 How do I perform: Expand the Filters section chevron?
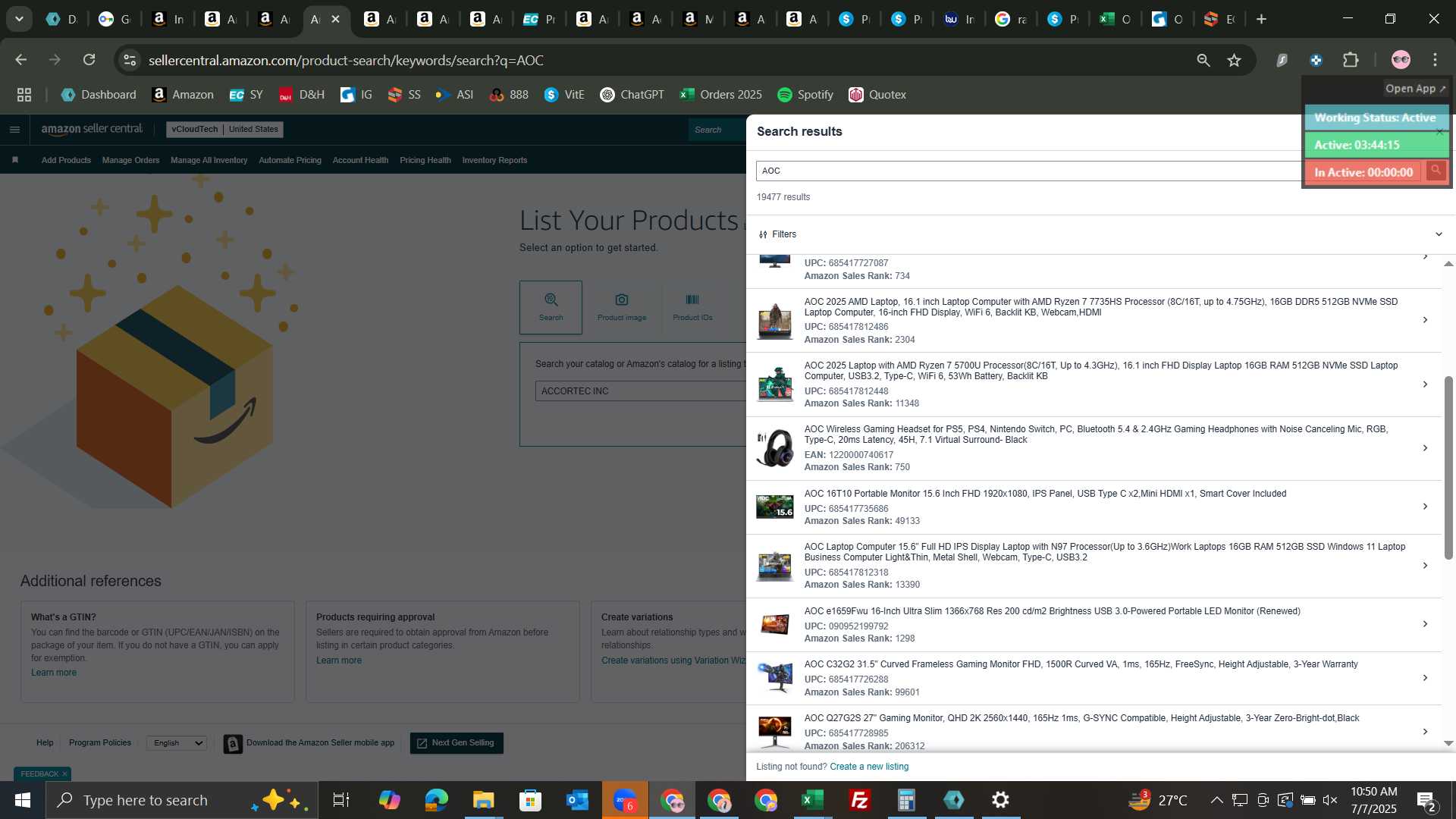[1439, 234]
